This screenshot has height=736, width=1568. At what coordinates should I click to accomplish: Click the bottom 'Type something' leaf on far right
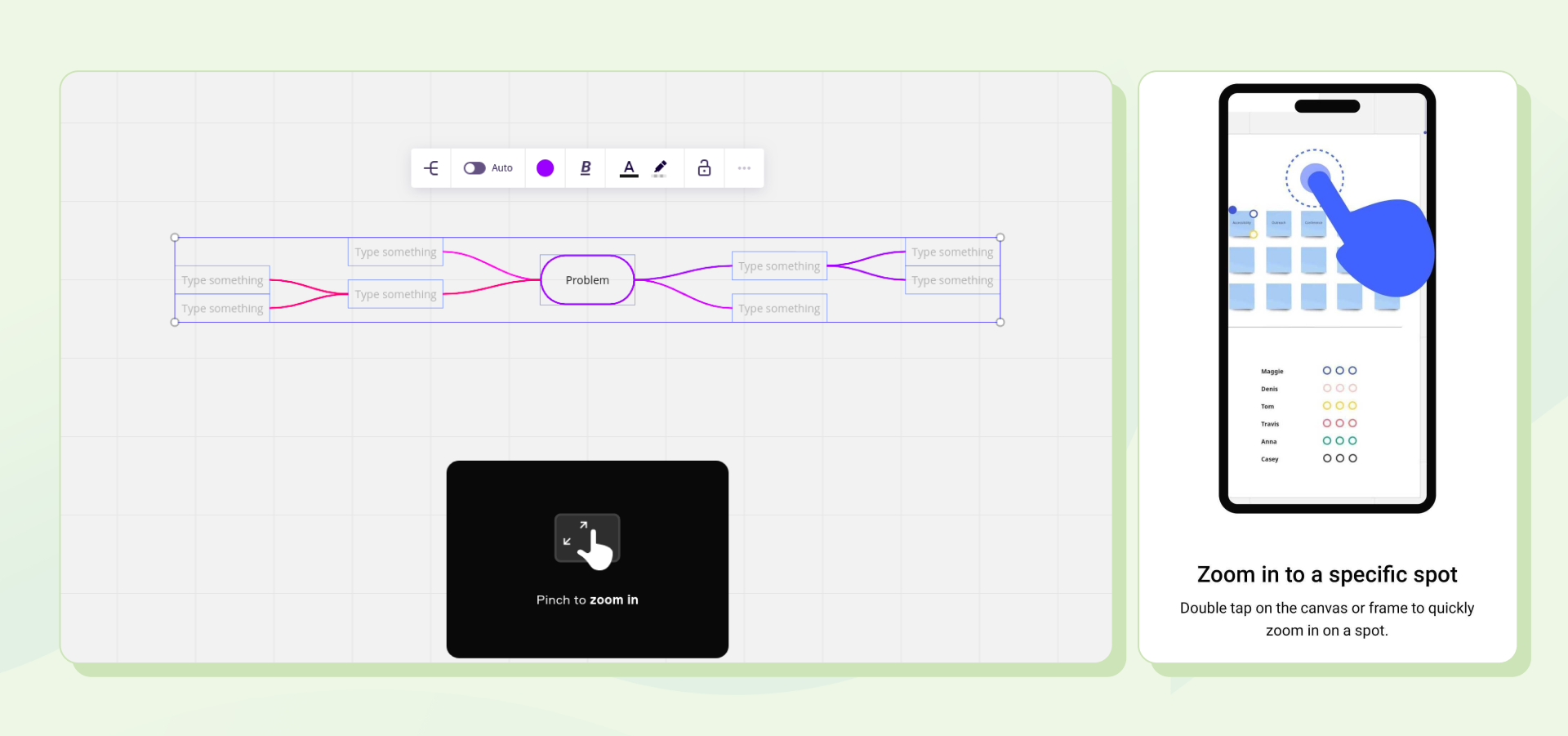tap(952, 280)
